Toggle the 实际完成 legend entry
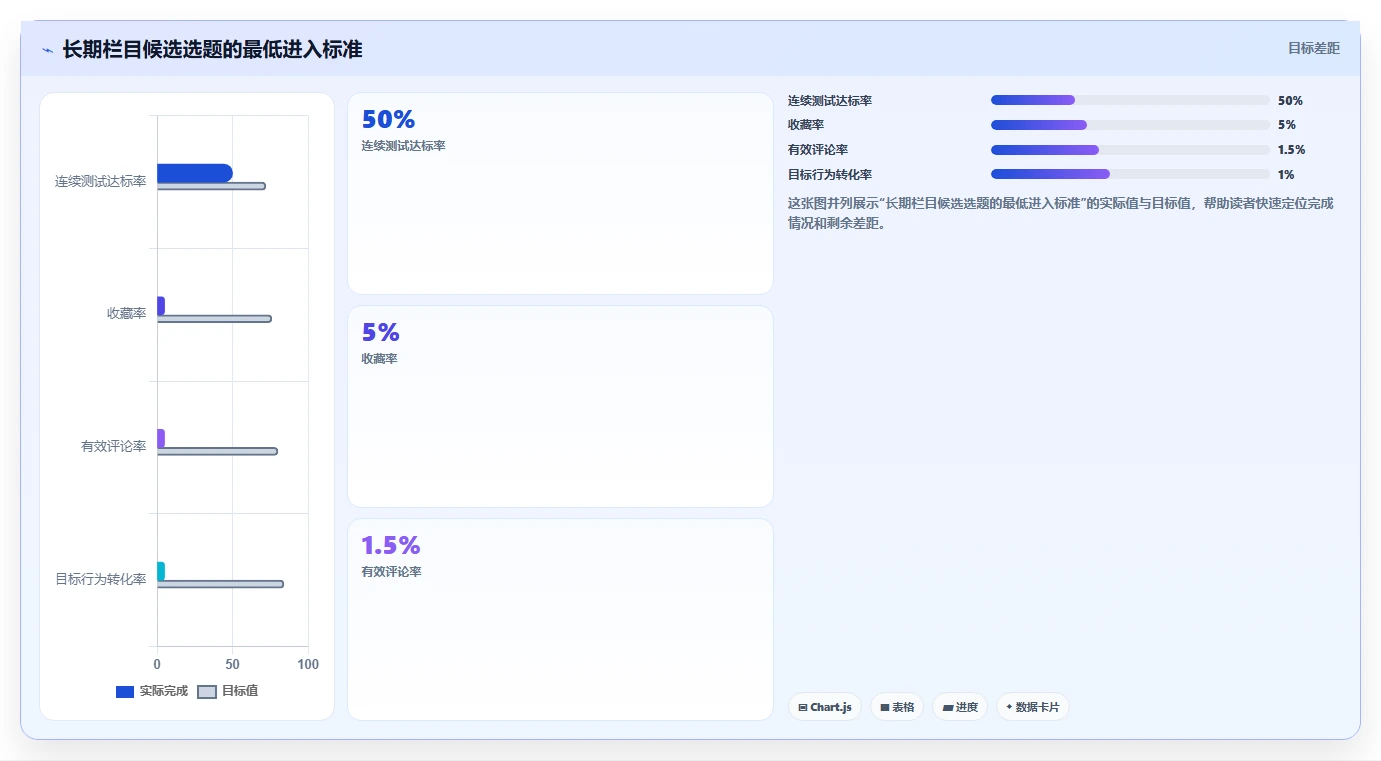The height and width of the screenshot is (761, 1381). 152,691
